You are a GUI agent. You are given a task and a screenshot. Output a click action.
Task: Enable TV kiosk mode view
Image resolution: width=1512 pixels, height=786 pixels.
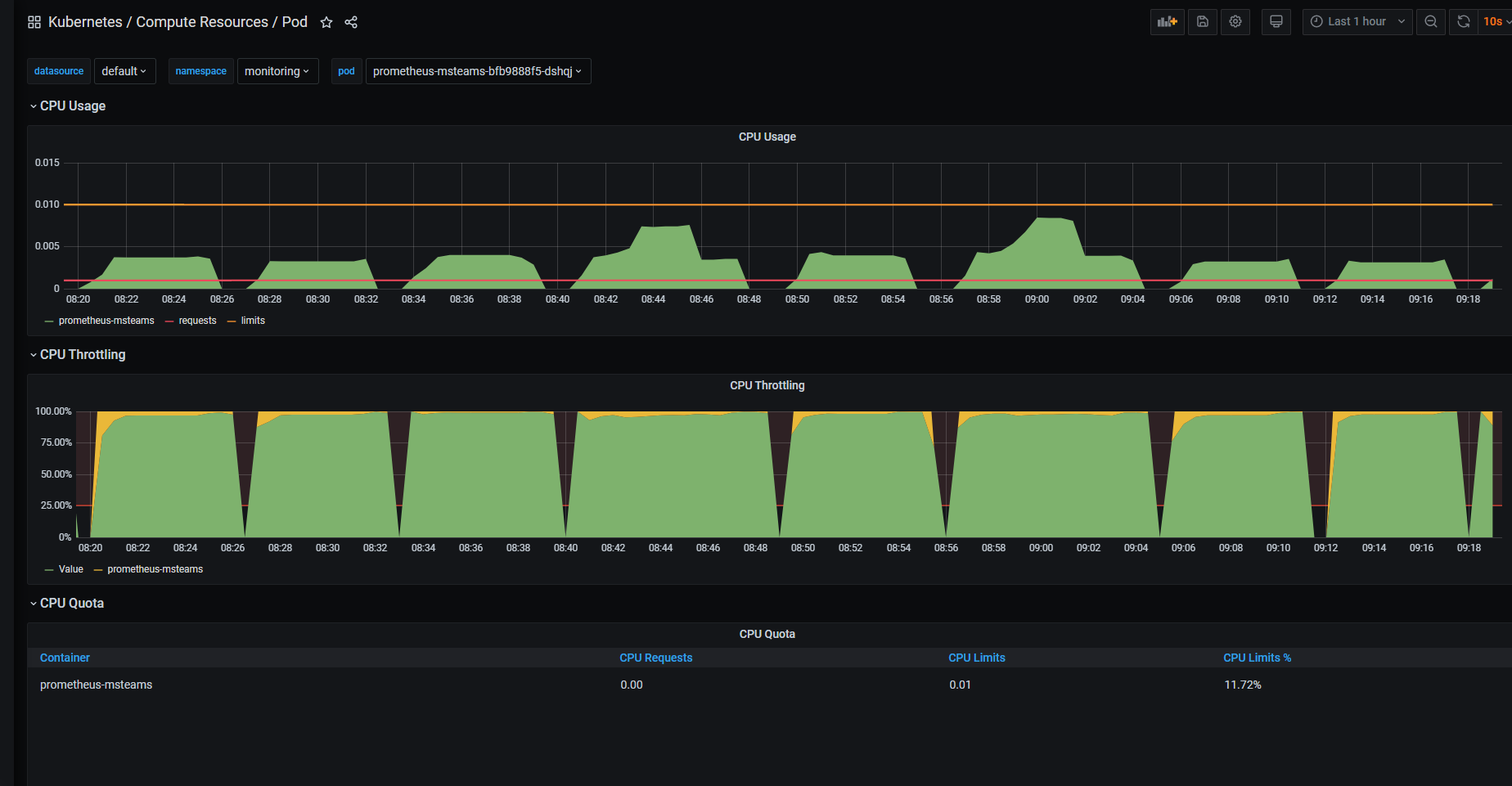1276,21
